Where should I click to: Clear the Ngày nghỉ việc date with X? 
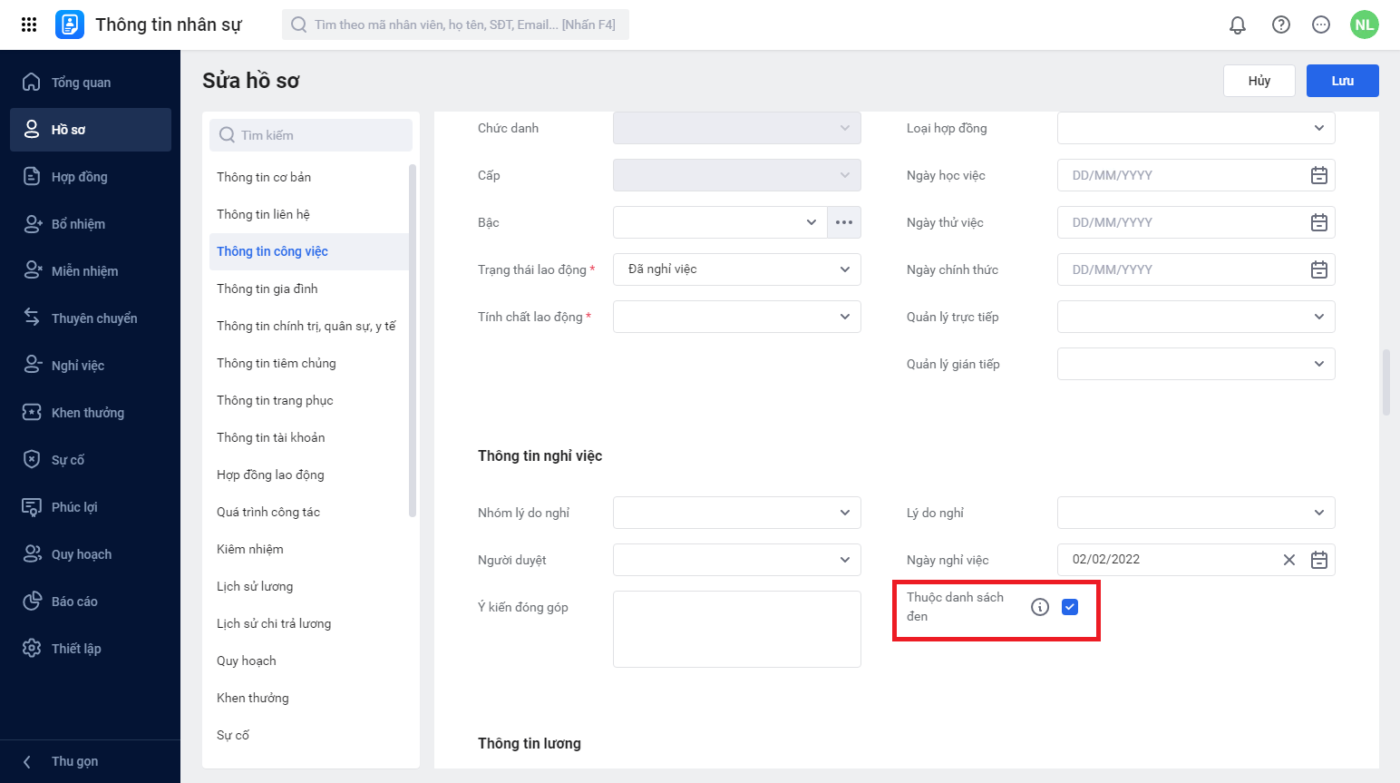pos(1289,560)
